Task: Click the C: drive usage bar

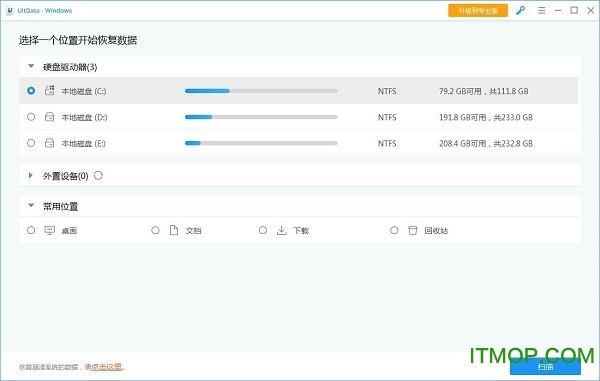Action: pos(261,91)
